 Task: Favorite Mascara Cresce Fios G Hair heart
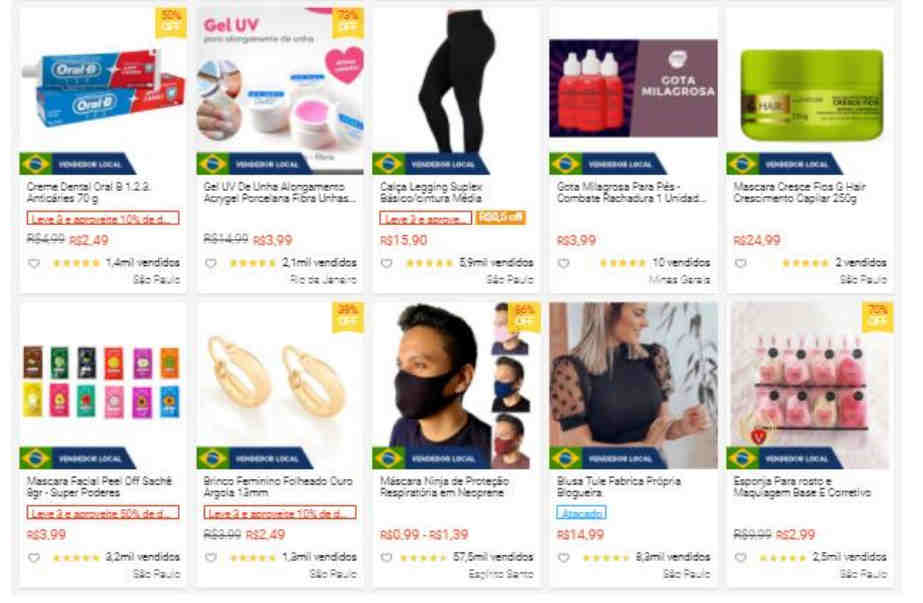click(x=741, y=263)
